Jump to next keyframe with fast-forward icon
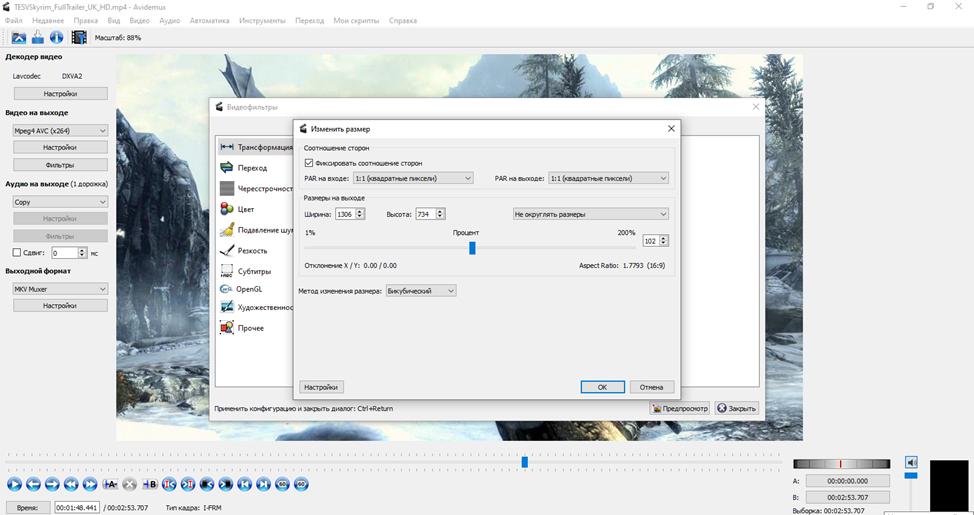 90,484
